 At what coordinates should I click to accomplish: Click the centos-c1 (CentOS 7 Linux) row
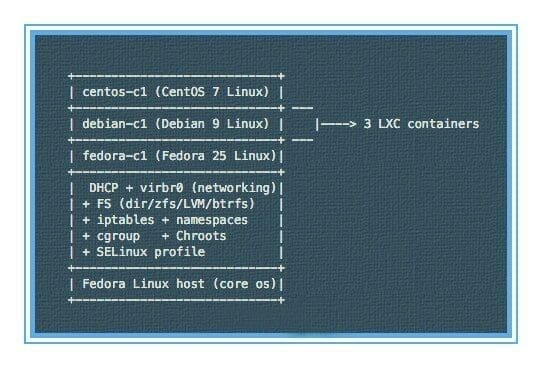176,92
